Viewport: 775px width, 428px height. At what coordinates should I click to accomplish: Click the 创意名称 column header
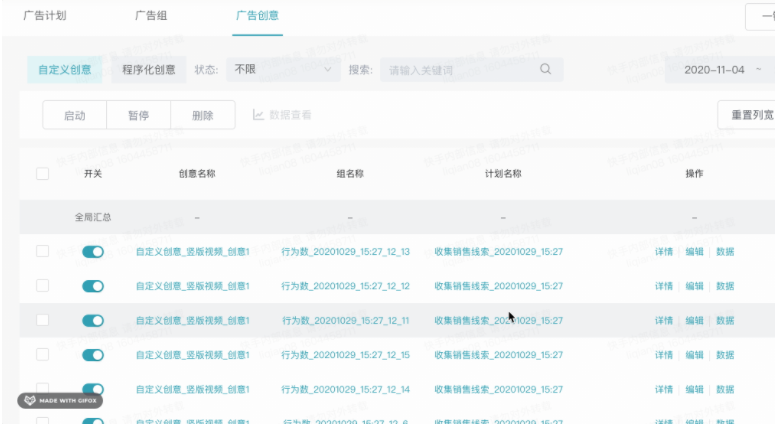click(197, 173)
